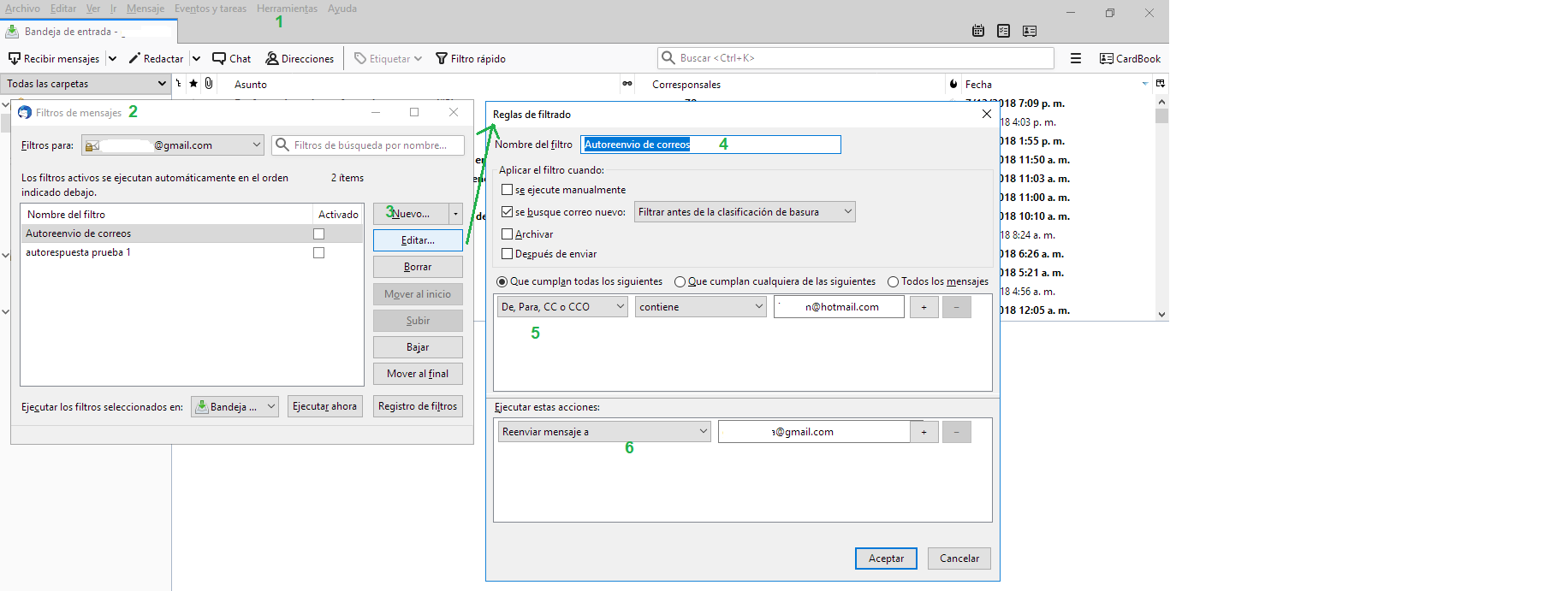This screenshot has width=1568, height=591.
Task: Click the calendar icon in tab bar
Action: pyautogui.click(x=977, y=31)
